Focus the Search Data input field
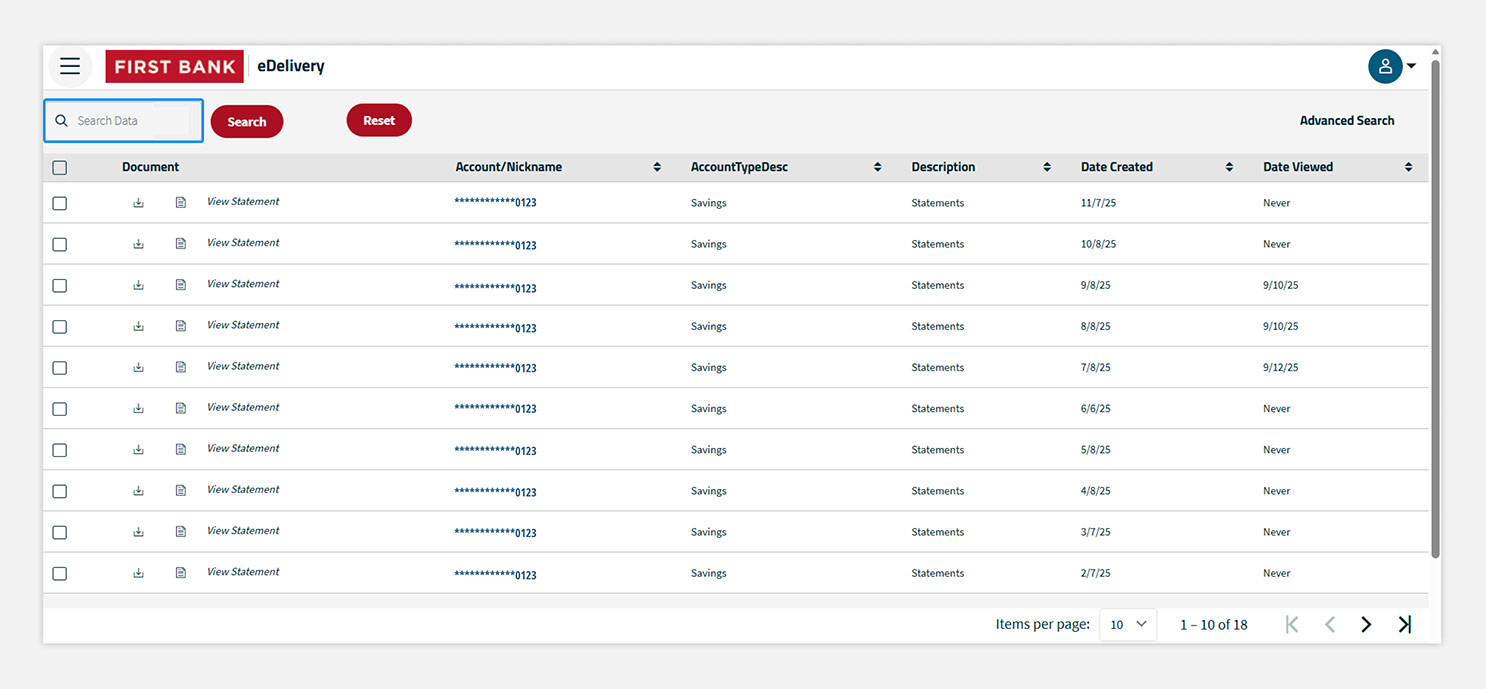The image size is (1486, 689). click(123, 121)
